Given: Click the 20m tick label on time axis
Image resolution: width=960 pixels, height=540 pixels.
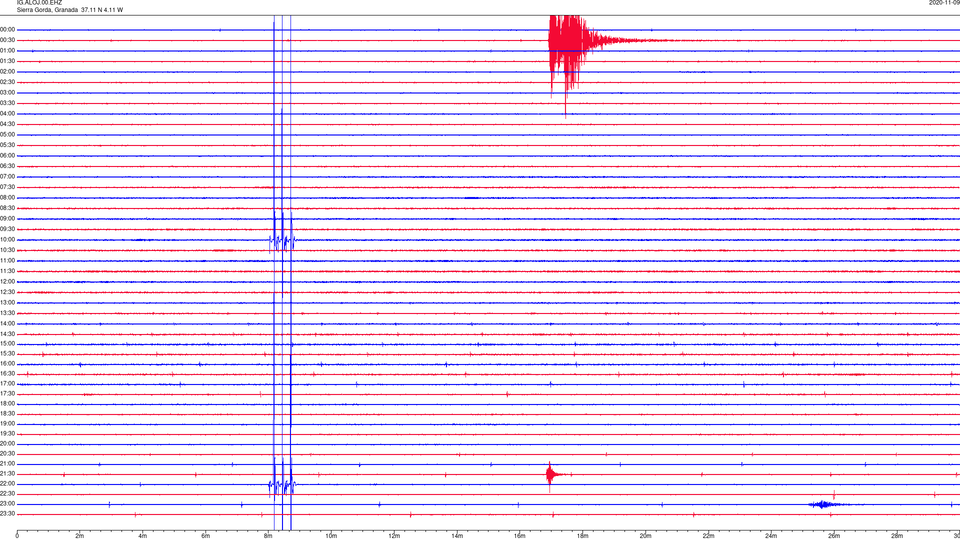Looking at the screenshot, I should tap(645, 536).
